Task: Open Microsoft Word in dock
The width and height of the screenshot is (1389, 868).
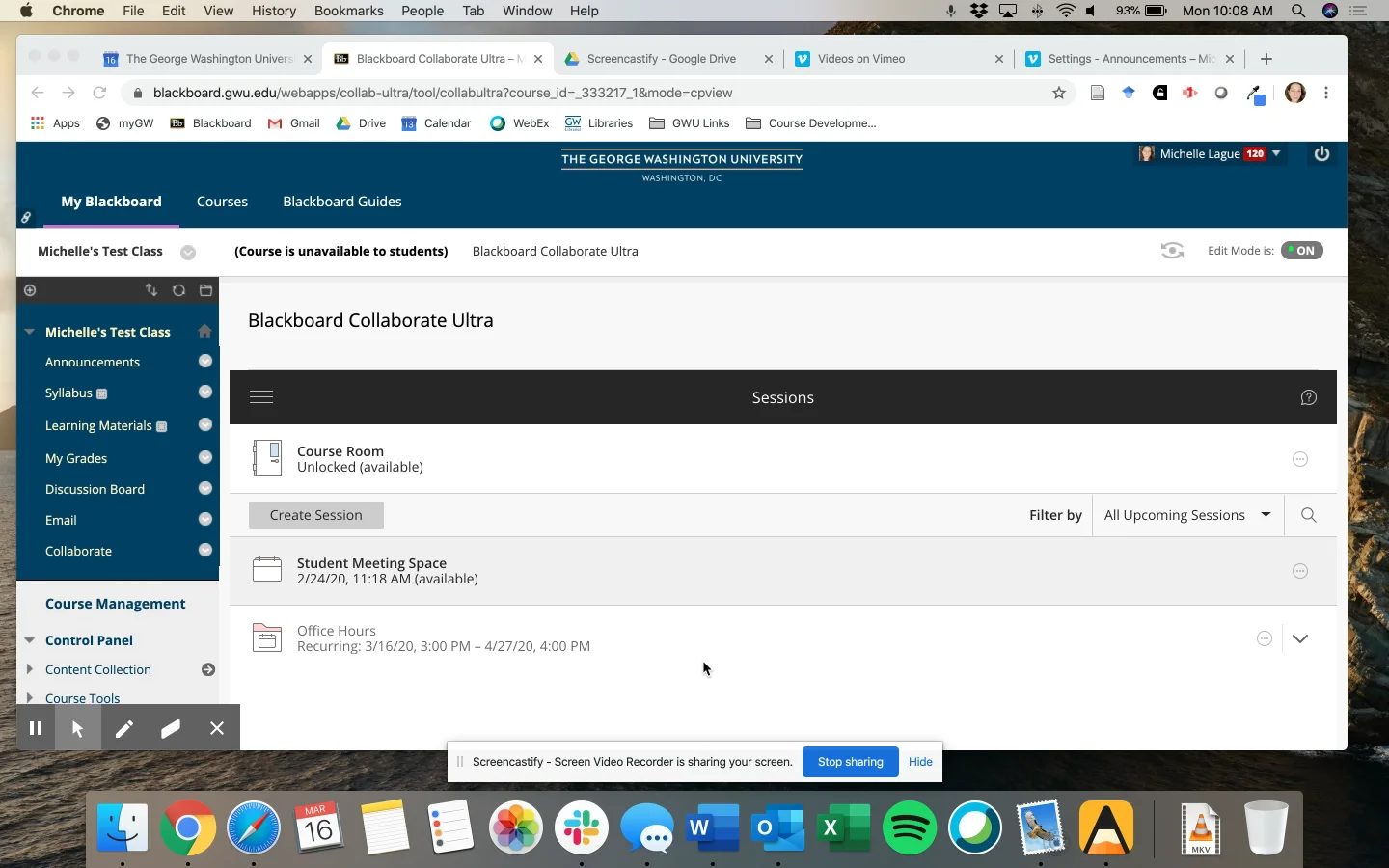Action: click(713, 827)
